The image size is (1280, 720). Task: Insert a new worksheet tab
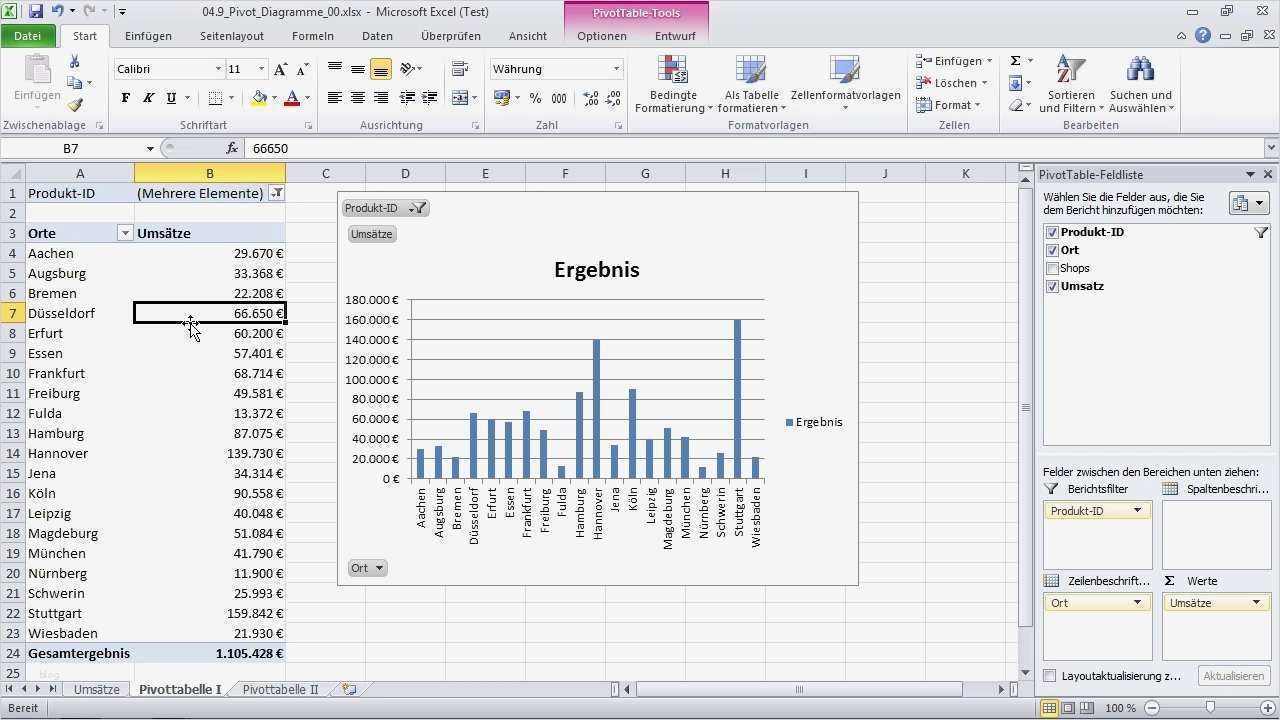(x=349, y=689)
